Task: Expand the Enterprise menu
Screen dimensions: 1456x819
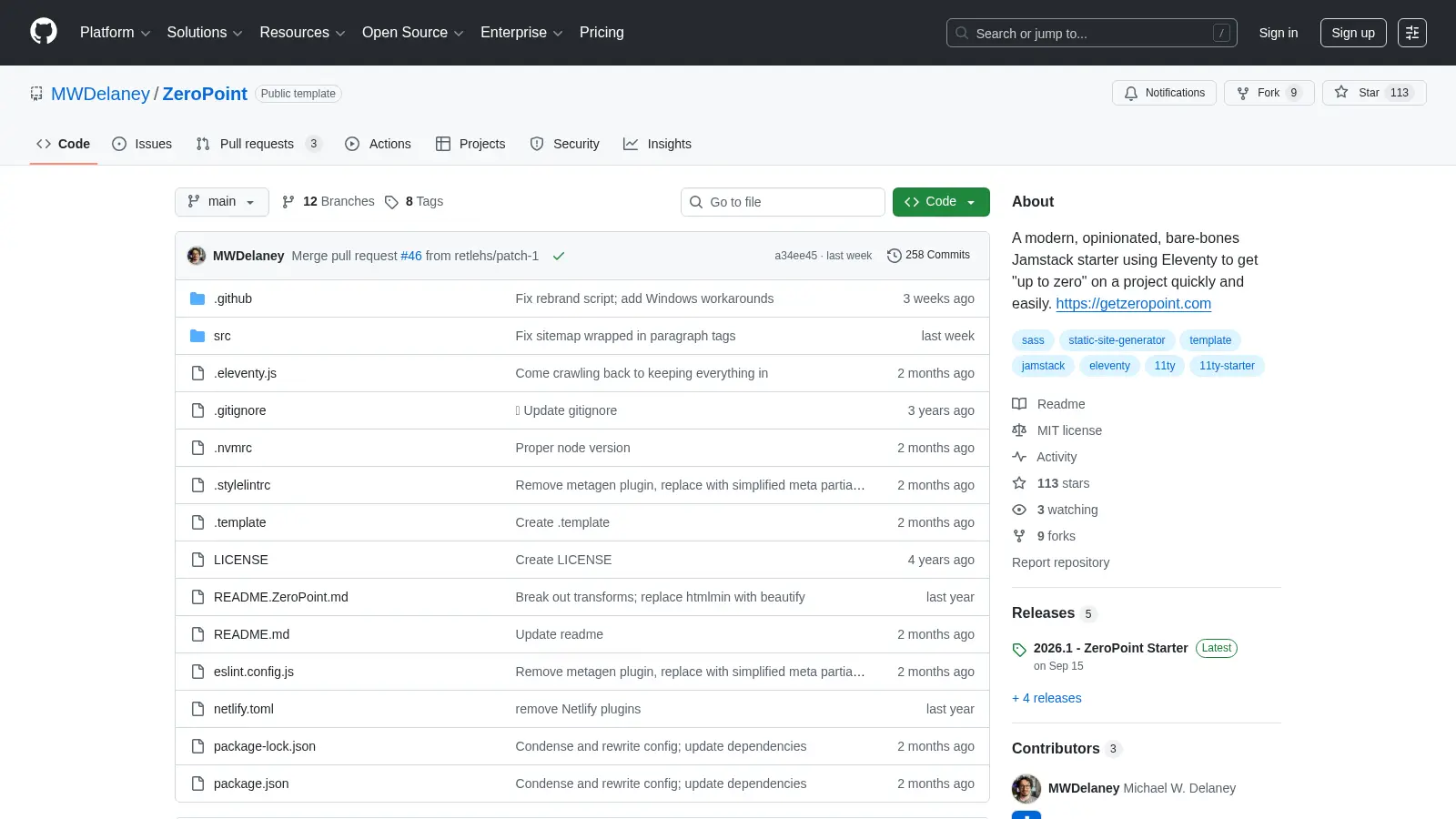Action: point(521,33)
